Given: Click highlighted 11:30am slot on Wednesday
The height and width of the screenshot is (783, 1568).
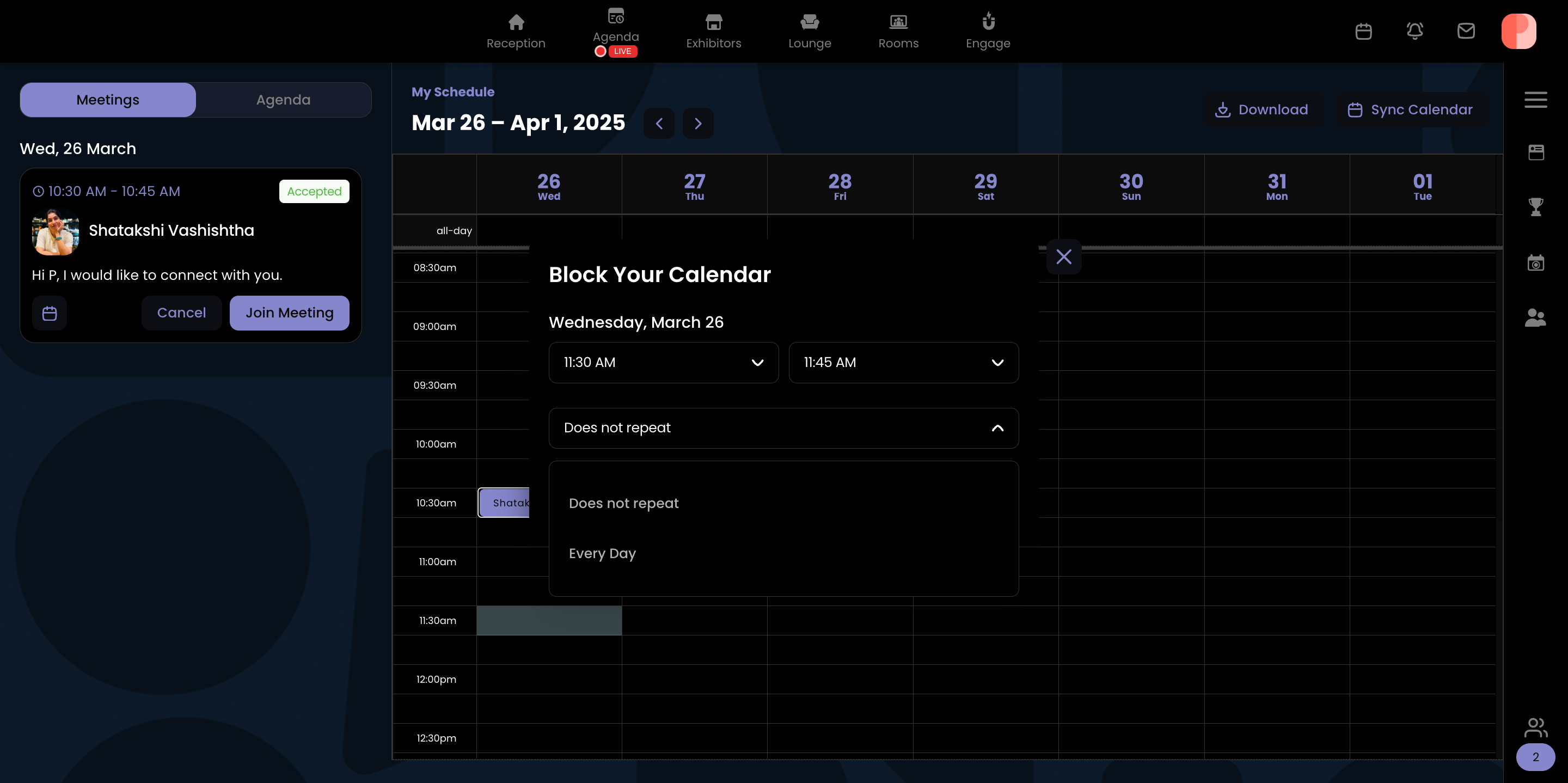Looking at the screenshot, I should tap(548, 620).
